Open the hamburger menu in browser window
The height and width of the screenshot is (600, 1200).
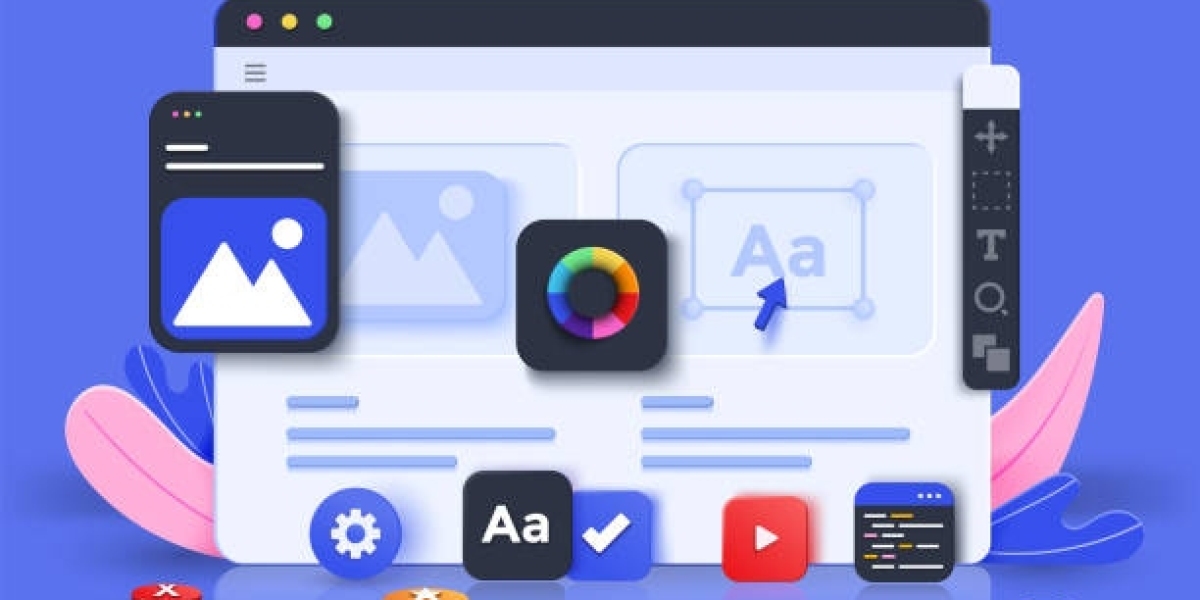coord(256,72)
